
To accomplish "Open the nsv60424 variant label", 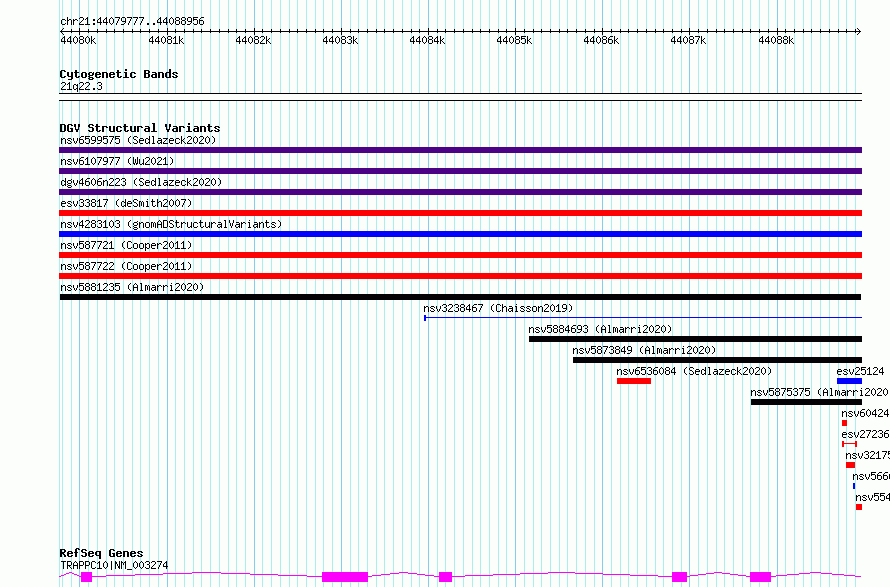I will pyautogui.click(x=865, y=413).
